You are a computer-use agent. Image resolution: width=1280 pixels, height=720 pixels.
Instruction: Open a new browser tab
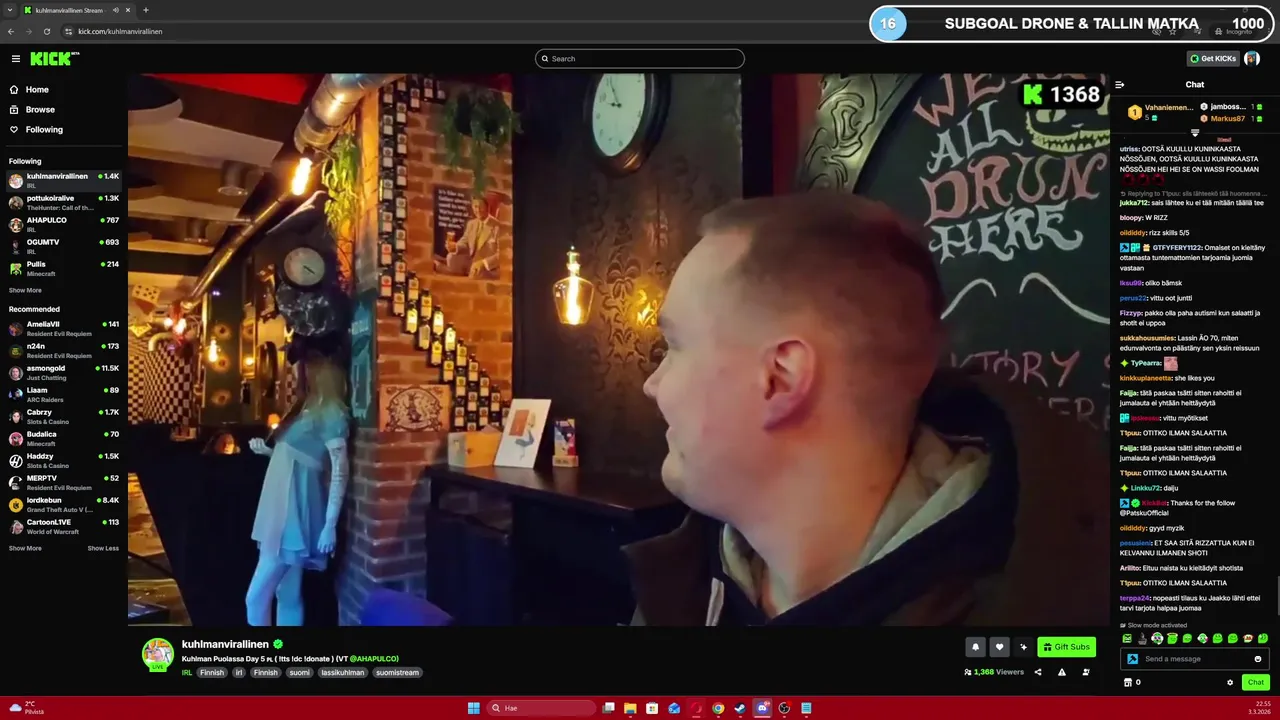(x=146, y=10)
